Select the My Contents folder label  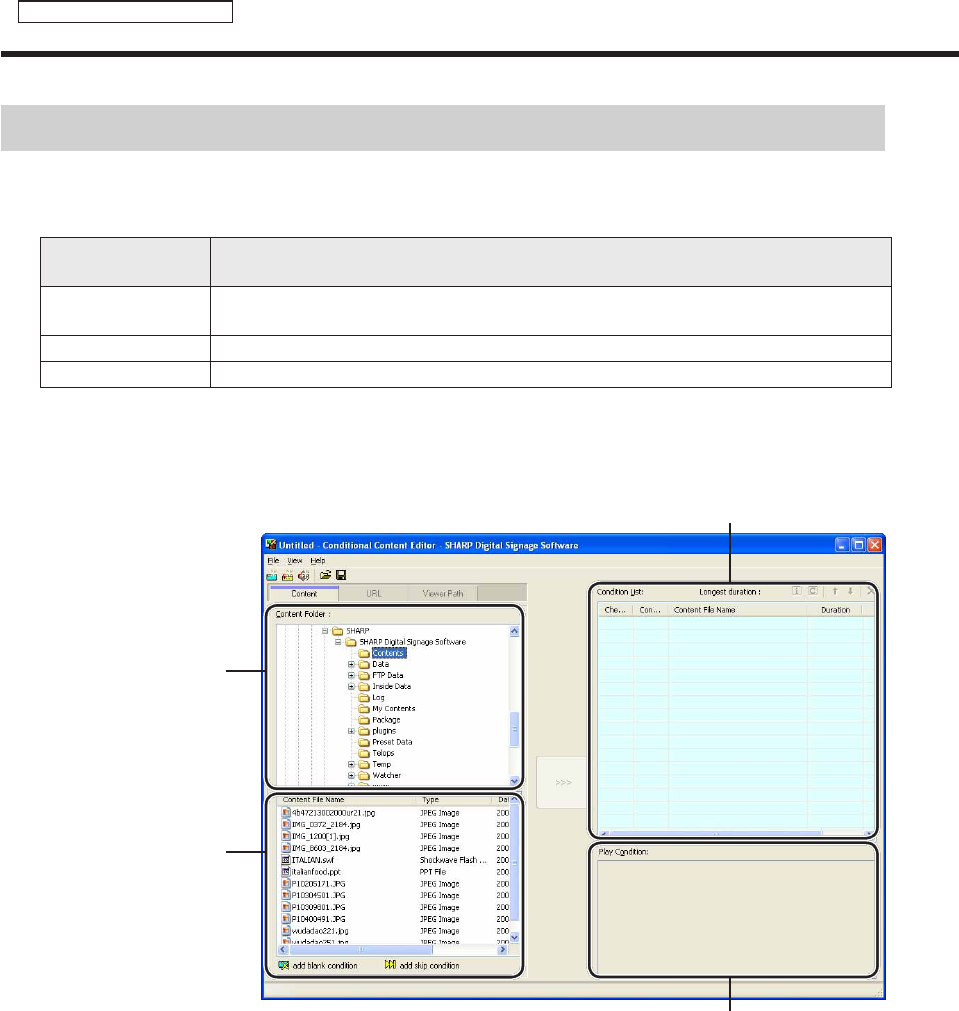393,709
